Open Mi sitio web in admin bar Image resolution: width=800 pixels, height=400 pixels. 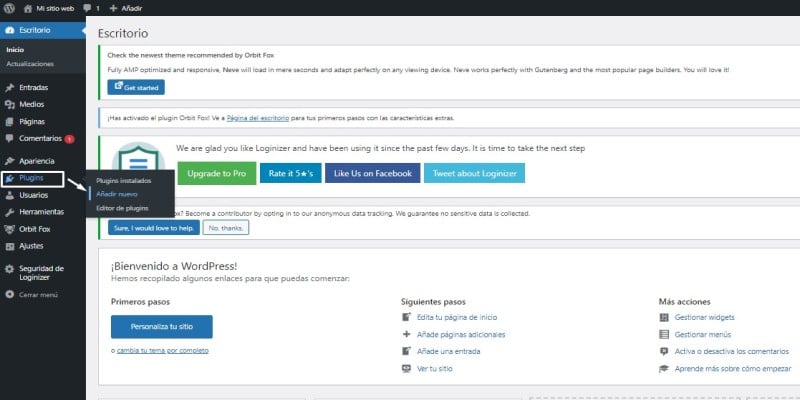(55, 9)
